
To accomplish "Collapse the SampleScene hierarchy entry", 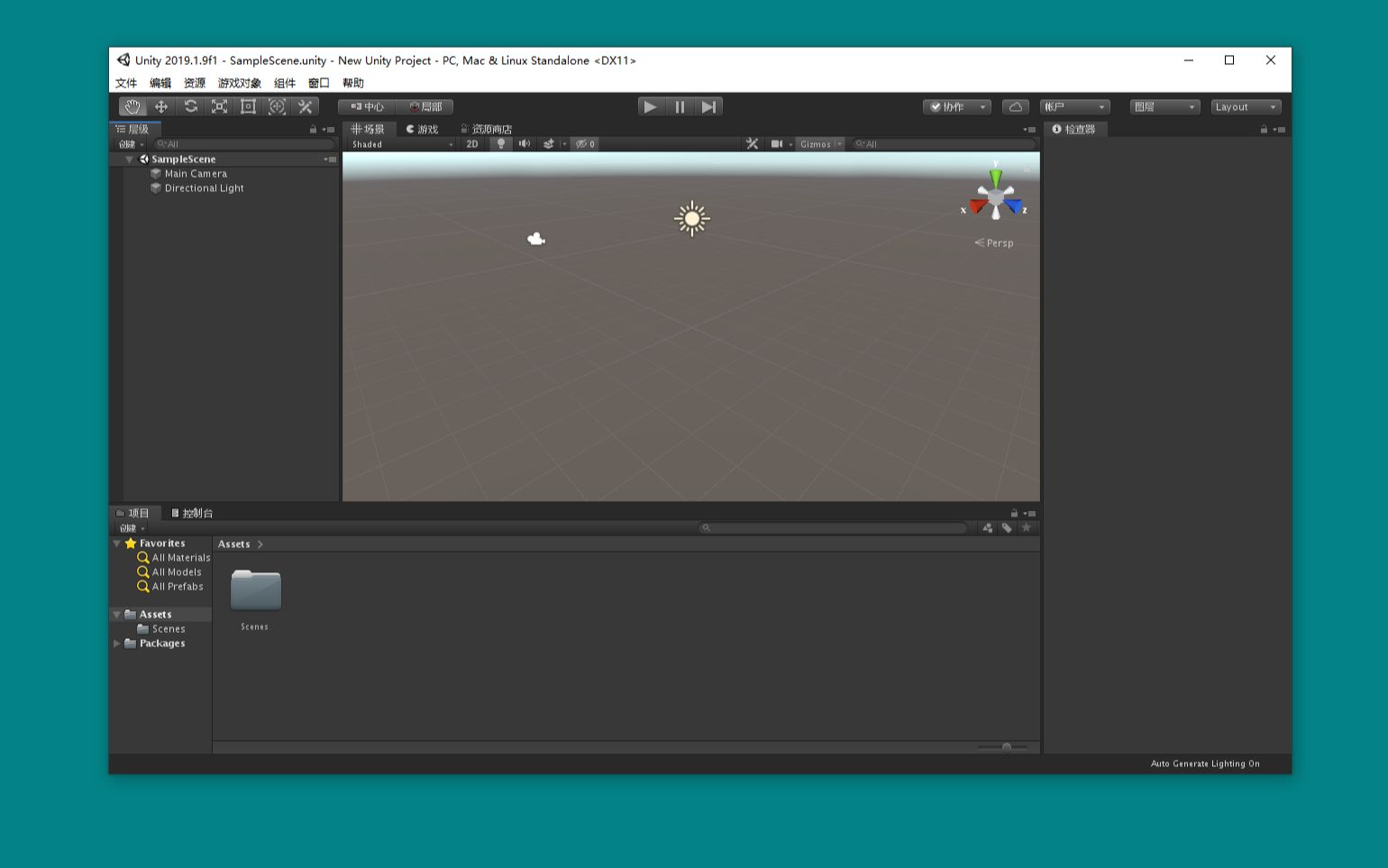I will pos(130,159).
